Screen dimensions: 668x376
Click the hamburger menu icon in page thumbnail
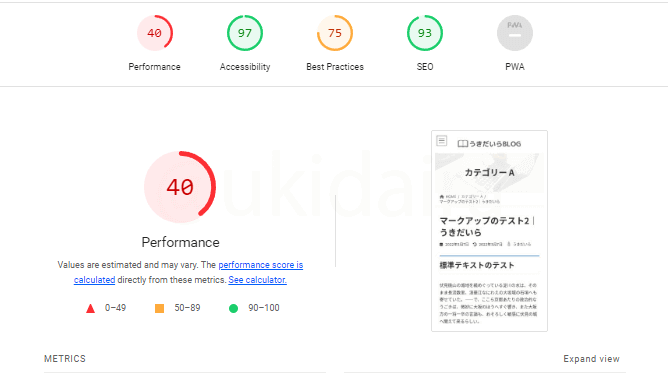click(x=442, y=141)
